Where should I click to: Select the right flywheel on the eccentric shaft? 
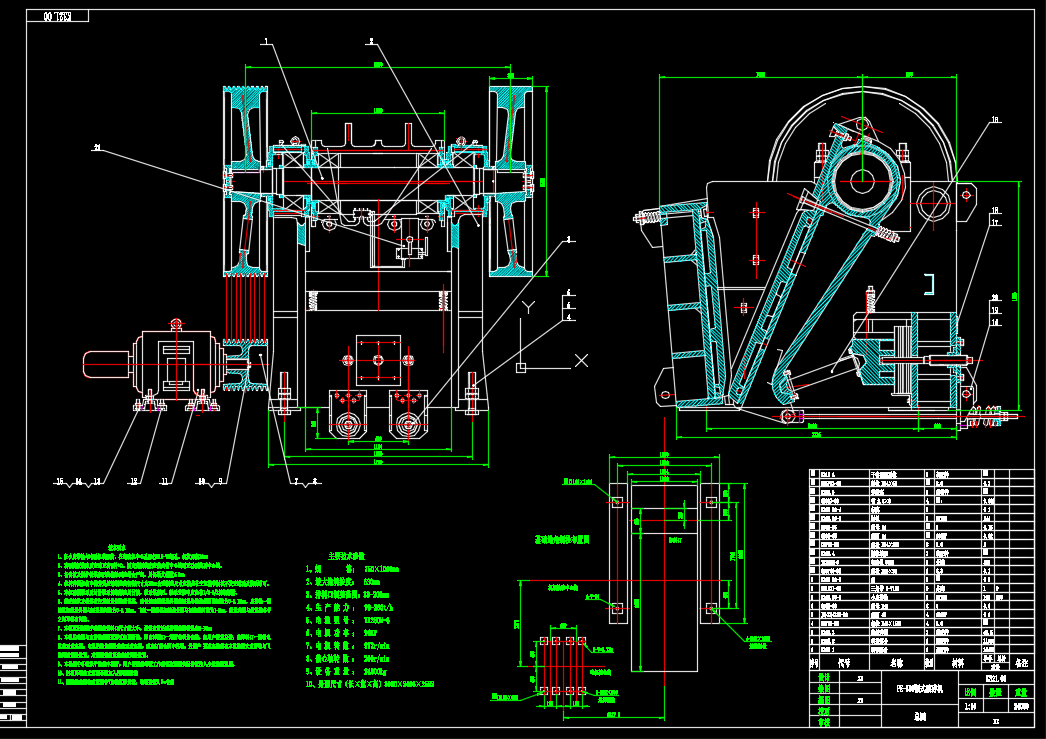[x=513, y=180]
